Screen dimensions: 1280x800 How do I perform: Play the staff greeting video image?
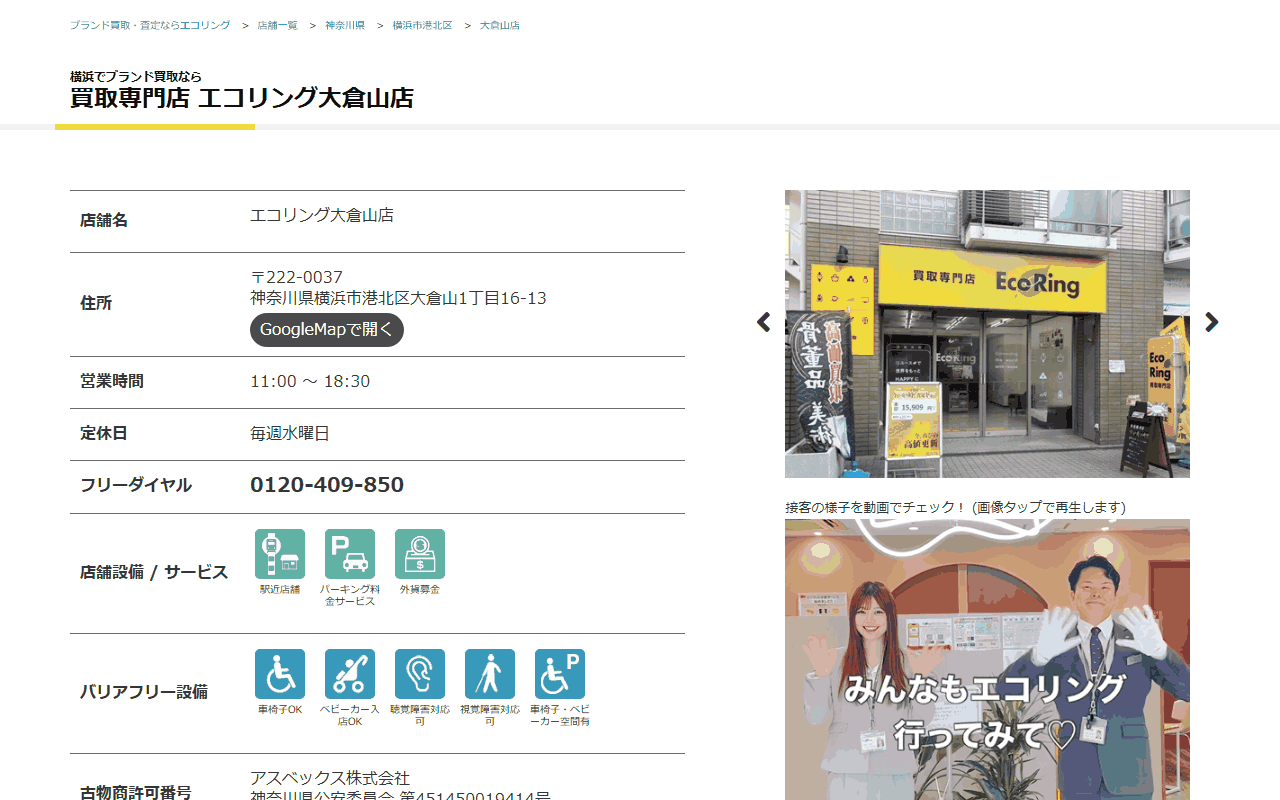pos(987,659)
